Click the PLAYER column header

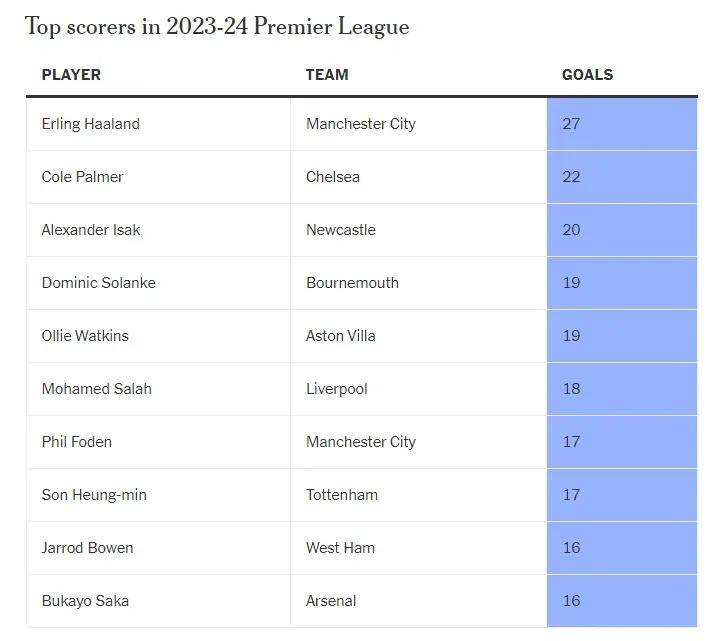tap(71, 75)
